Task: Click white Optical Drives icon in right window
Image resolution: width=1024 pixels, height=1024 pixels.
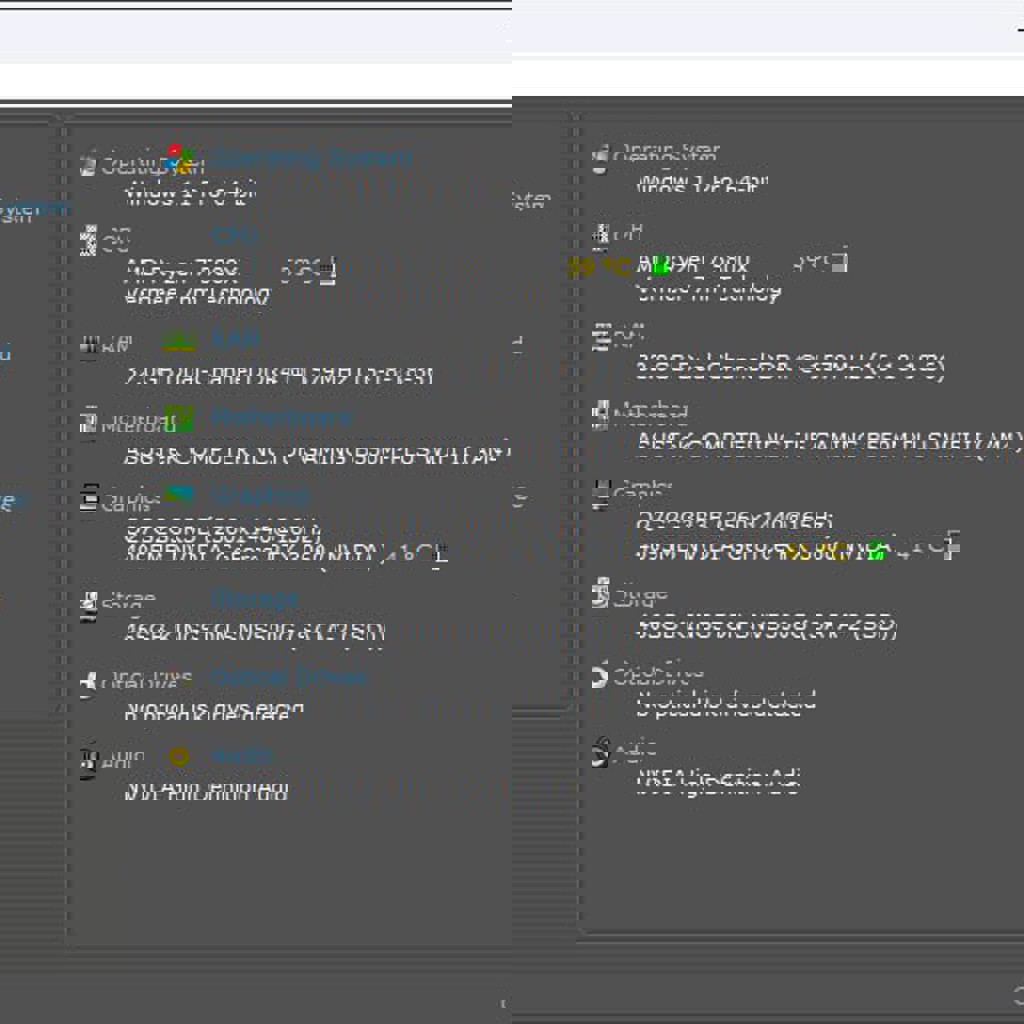Action: pyautogui.click(x=600, y=675)
